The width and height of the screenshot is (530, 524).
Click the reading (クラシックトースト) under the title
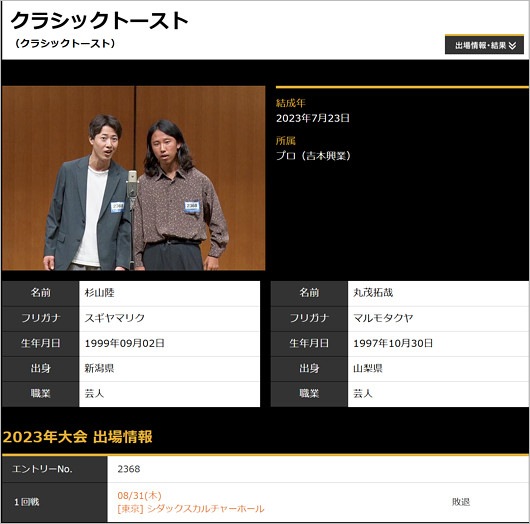pyautogui.click(x=65, y=44)
